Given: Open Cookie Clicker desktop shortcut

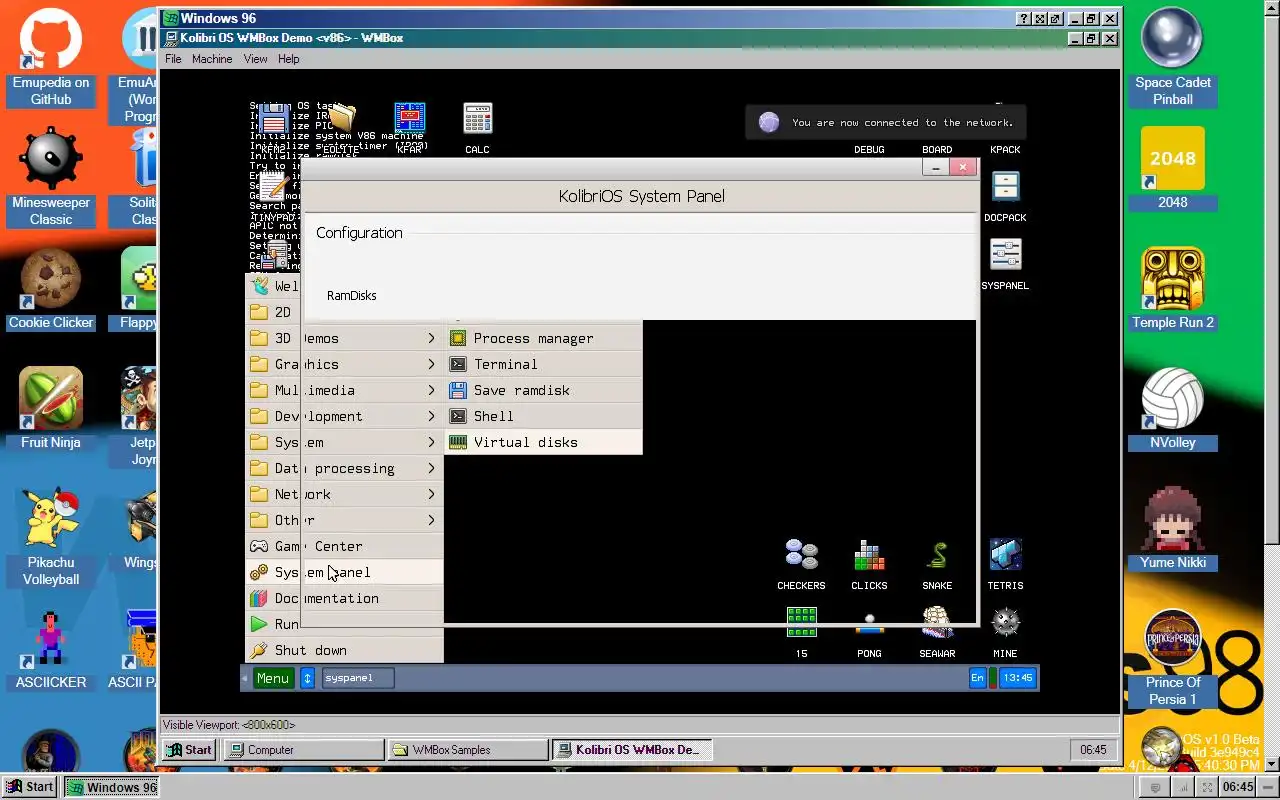Looking at the screenshot, I should pyautogui.click(x=51, y=290).
